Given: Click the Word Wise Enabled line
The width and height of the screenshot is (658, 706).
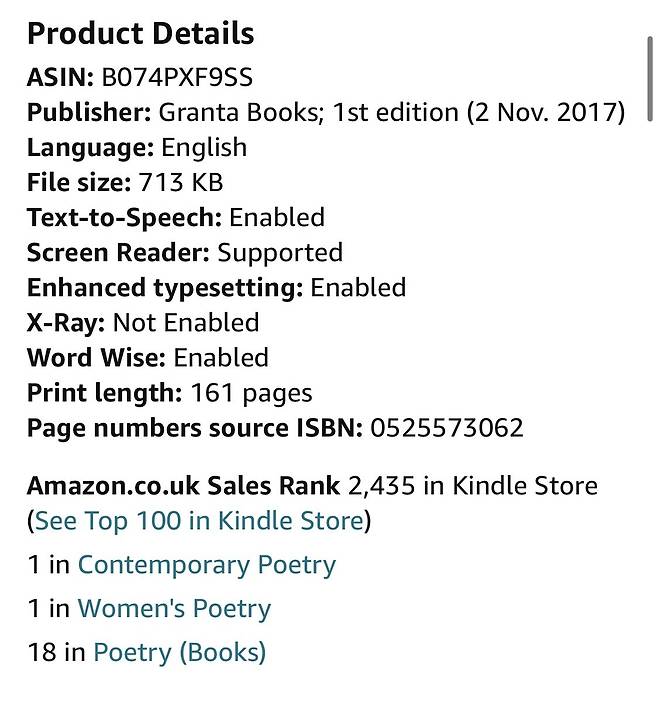Looking at the screenshot, I should 147,358.
